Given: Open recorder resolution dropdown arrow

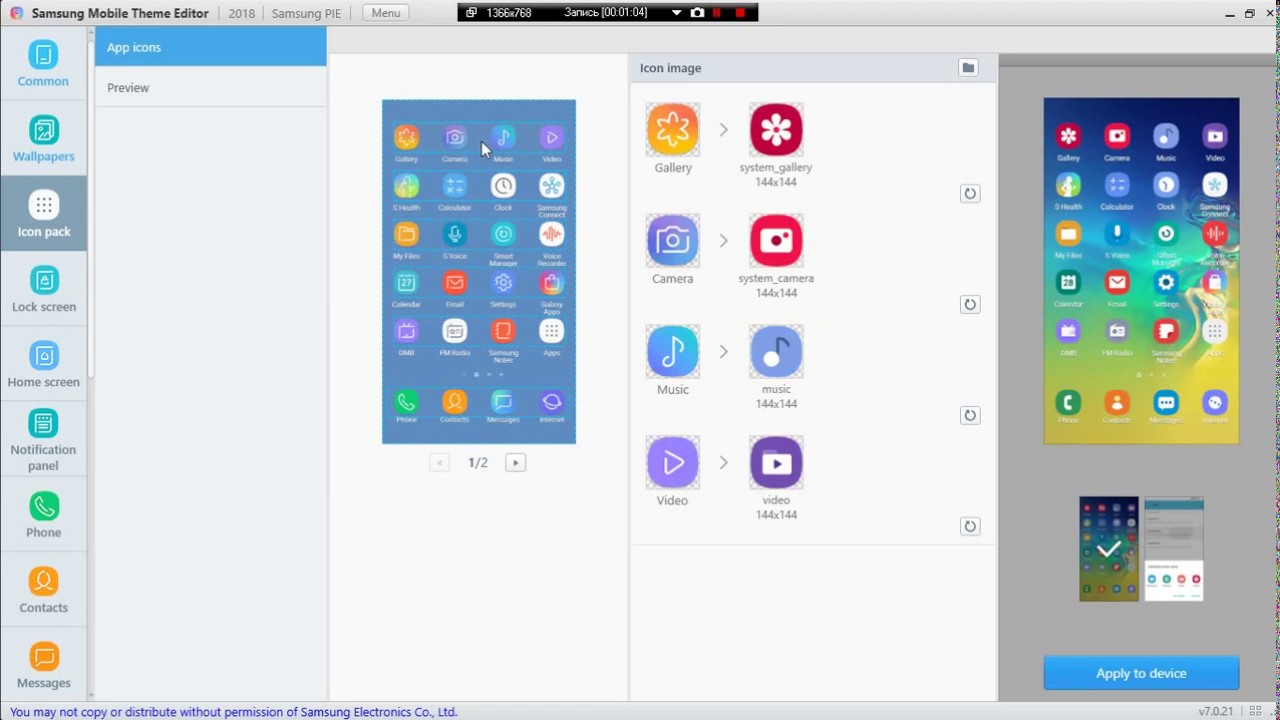Looking at the screenshot, I should 677,13.
